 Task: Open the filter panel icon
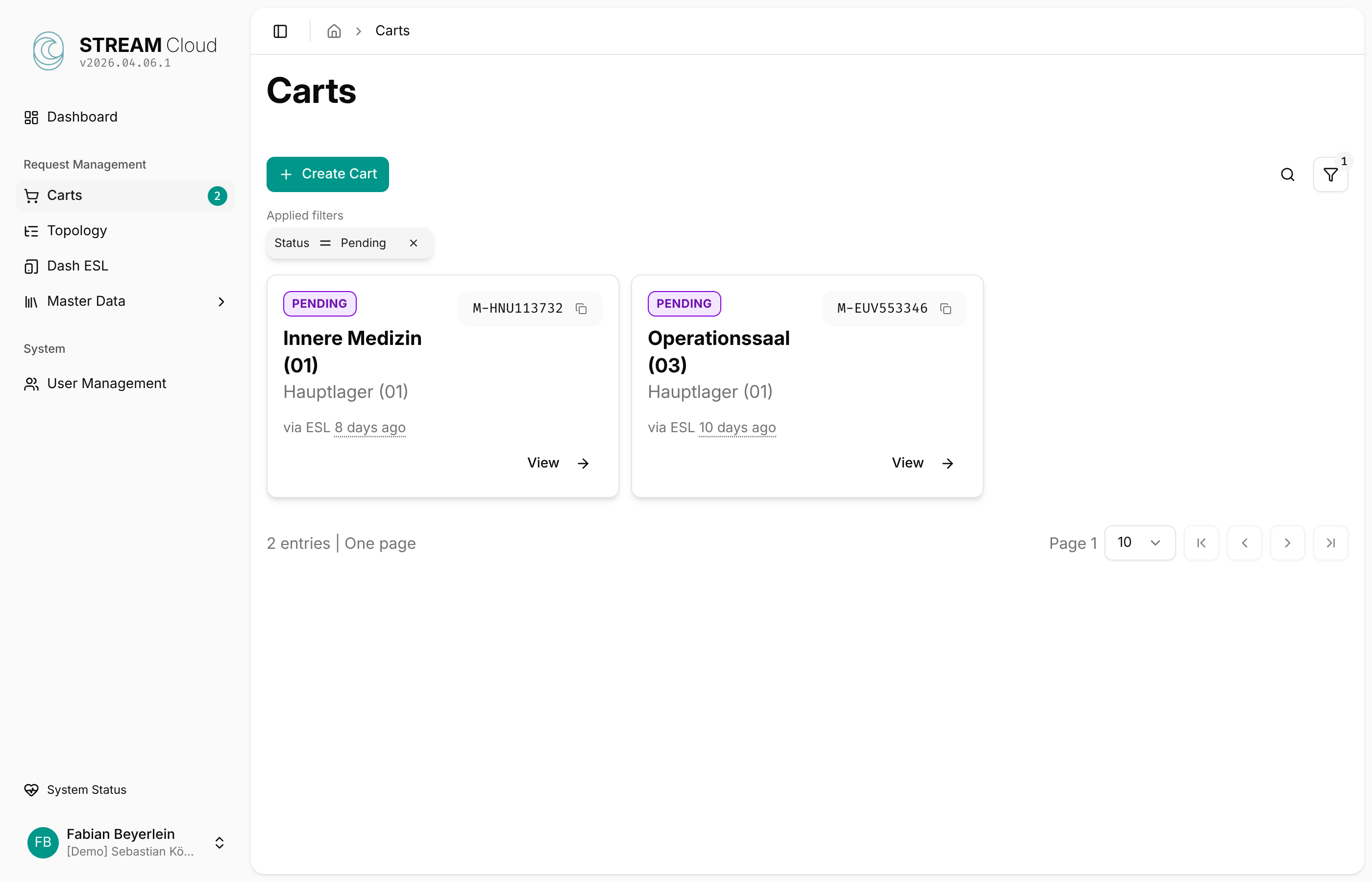(x=1330, y=174)
